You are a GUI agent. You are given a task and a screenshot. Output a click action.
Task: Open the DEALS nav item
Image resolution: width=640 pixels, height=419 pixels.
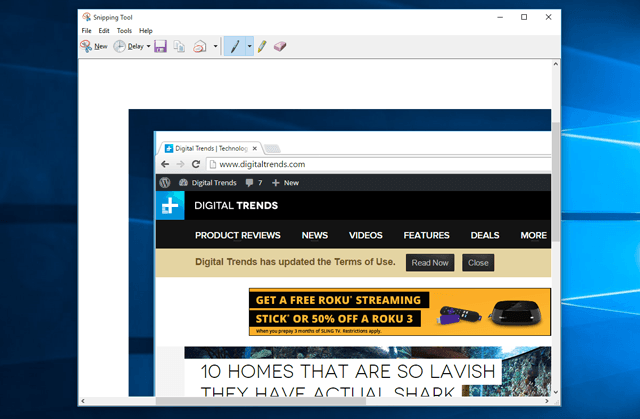click(485, 235)
